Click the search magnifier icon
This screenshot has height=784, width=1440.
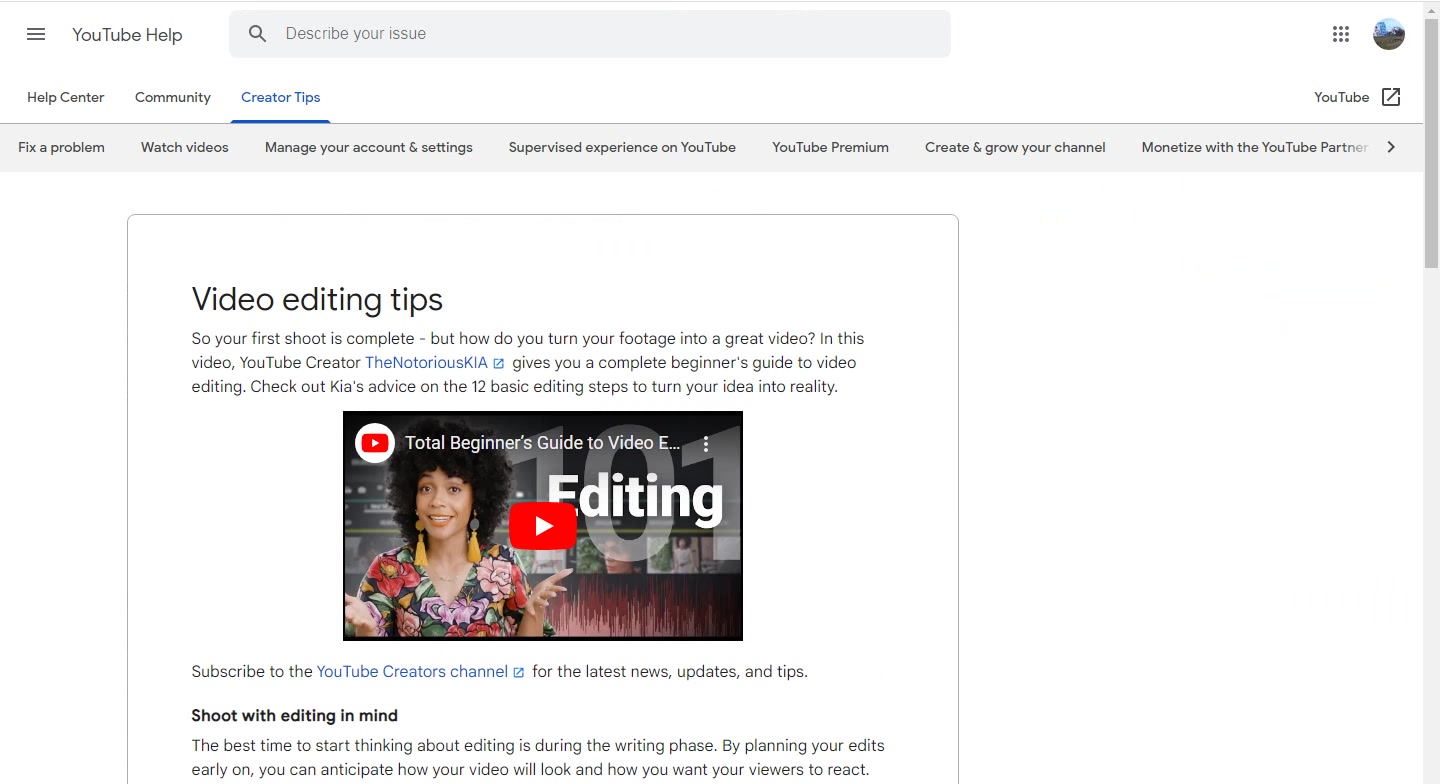[x=257, y=34]
